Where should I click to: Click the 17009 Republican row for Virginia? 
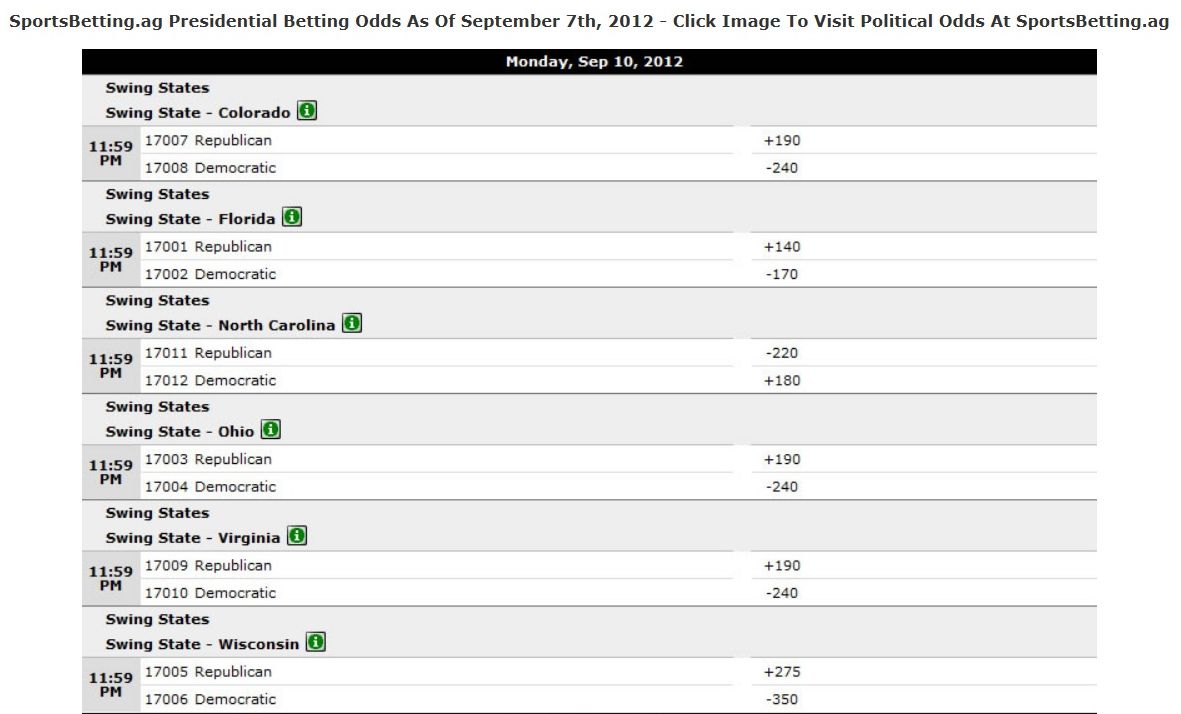[x=437, y=565]
